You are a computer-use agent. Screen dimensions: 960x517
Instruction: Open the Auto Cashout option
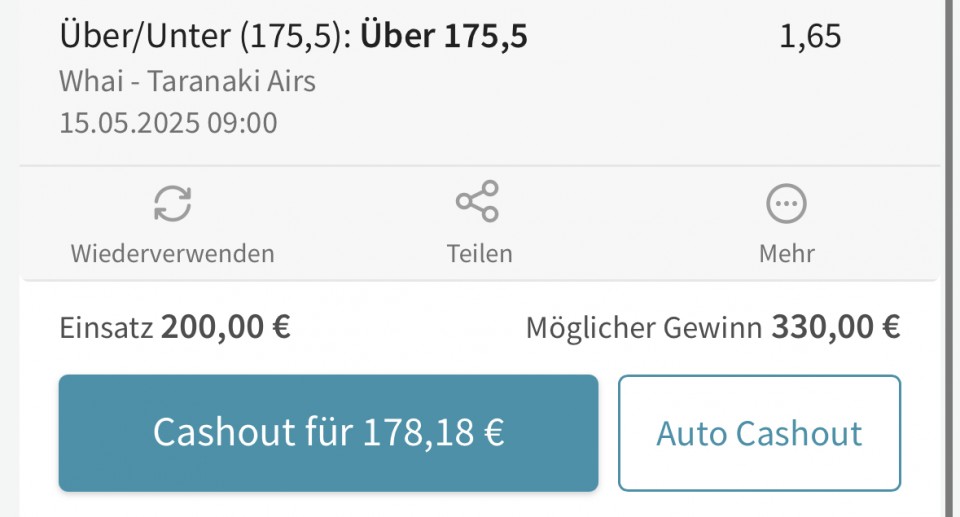(759, 433)
